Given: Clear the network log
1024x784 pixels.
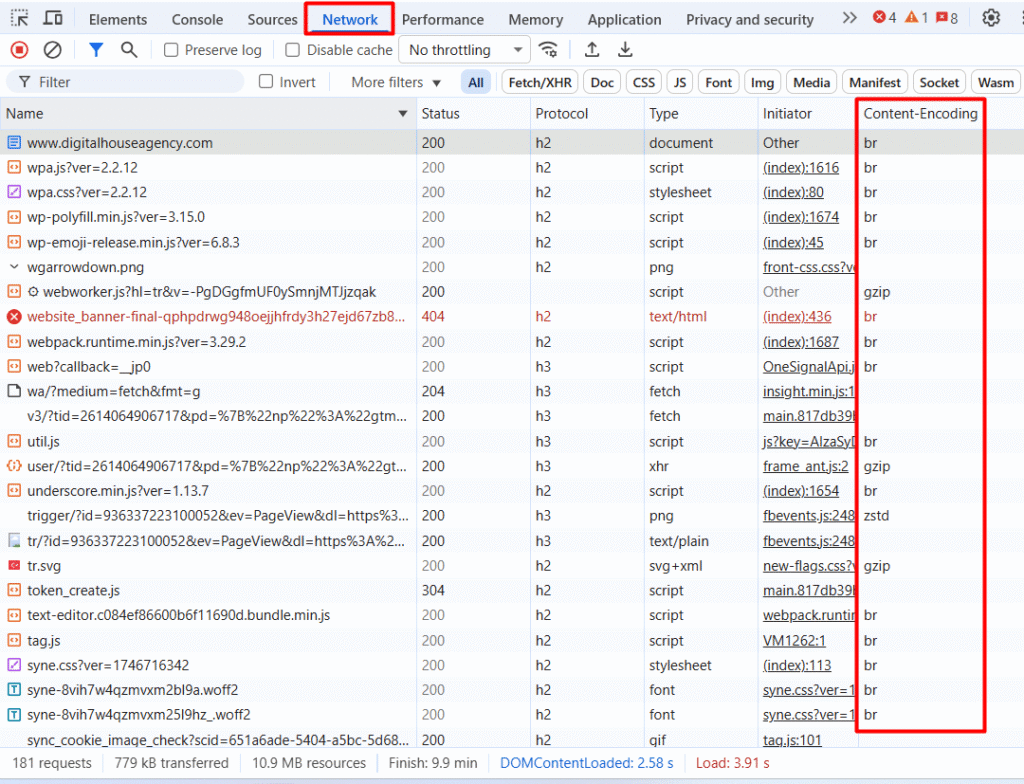Looking at the screenshot, I should point(53,50).
